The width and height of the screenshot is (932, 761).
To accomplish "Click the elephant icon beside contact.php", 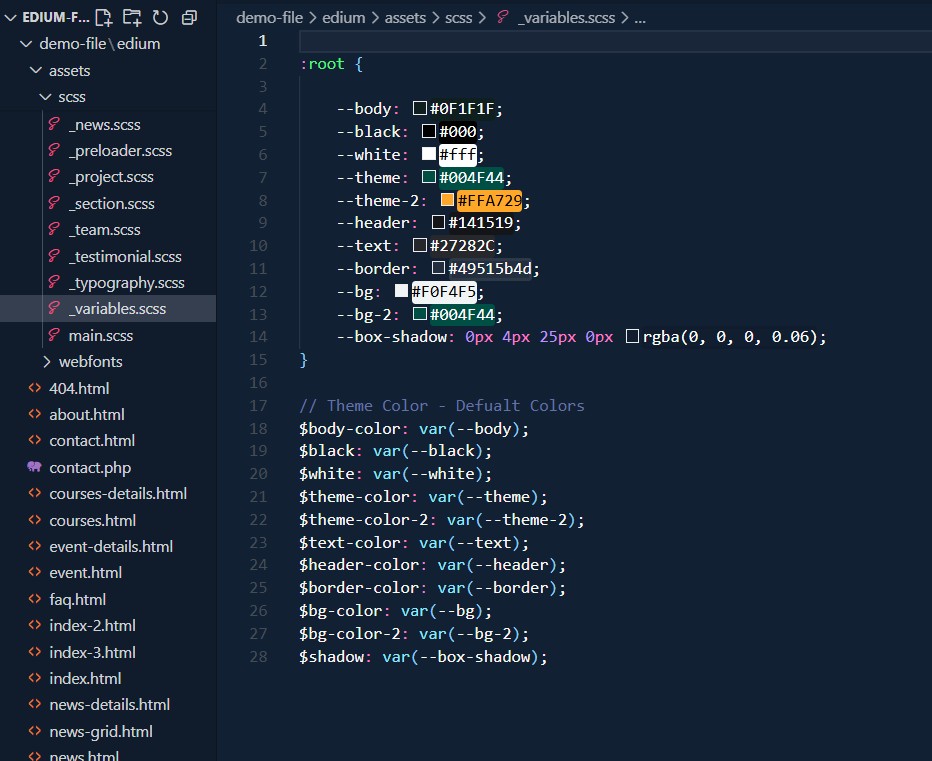I will (x=34, y=467).
